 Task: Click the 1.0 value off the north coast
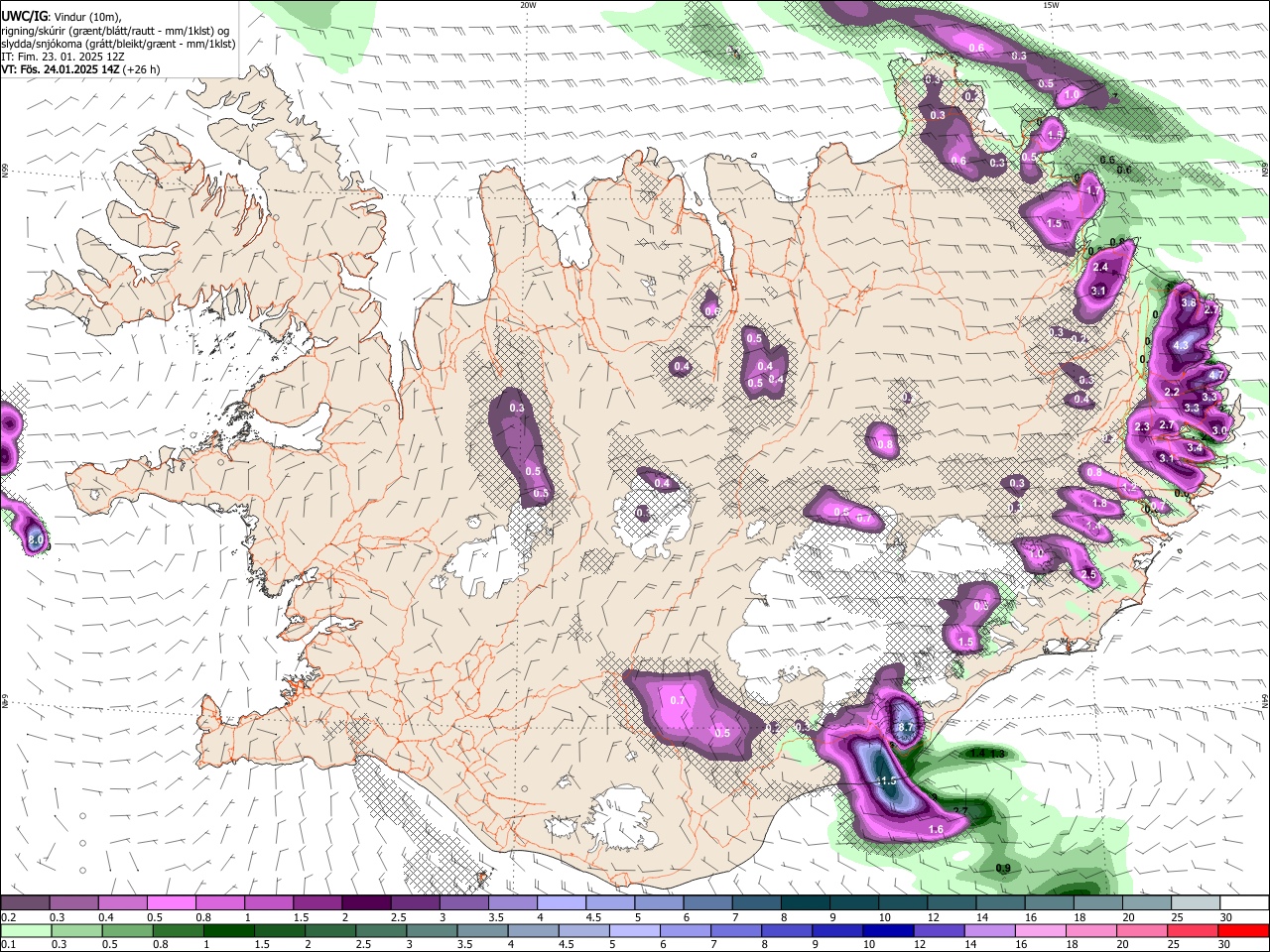click(1072, 95)
